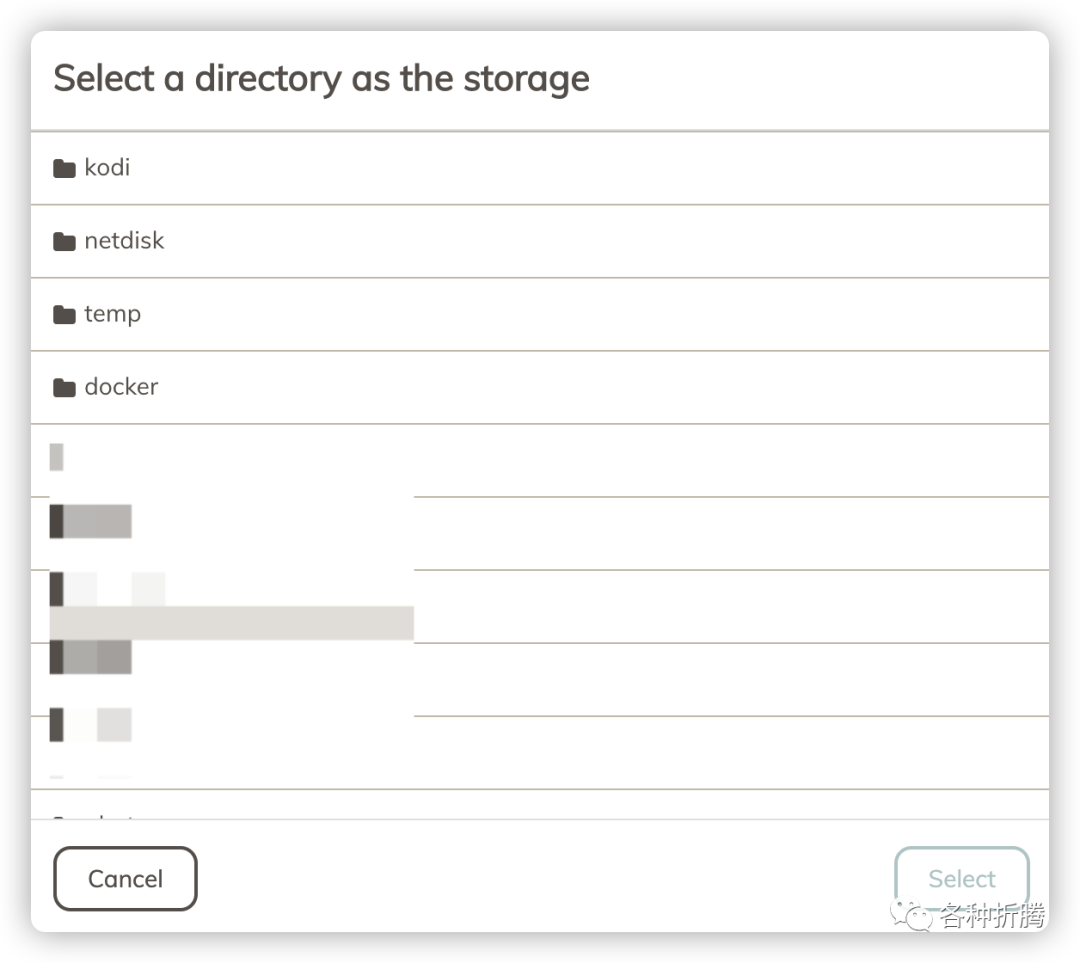This screenshot has height=963, width=1080.
Task: Confirm with the Select button
Action: click(961, 879)
